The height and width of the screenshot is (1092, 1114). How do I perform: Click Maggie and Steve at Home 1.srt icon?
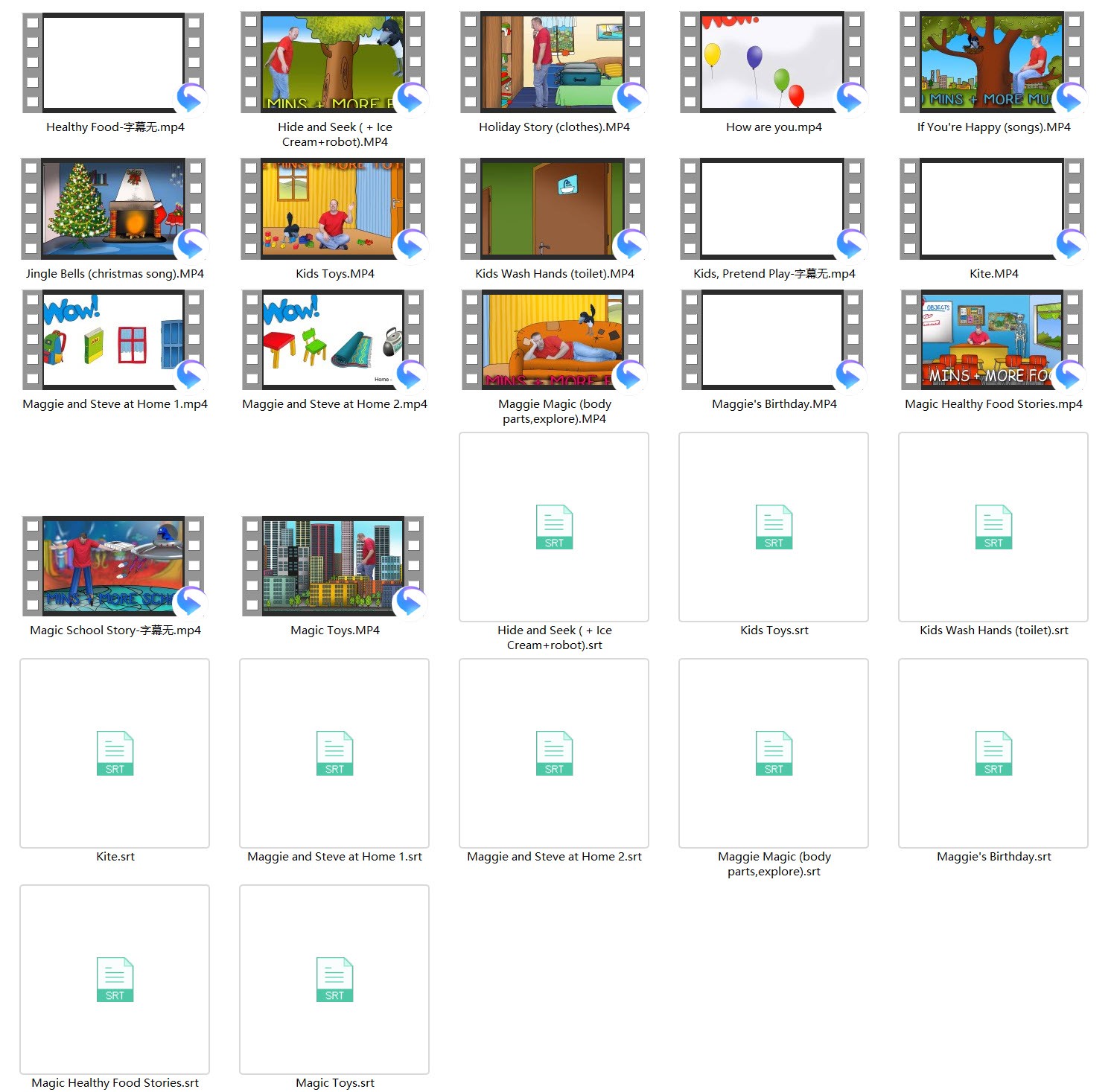click(334, 753)
